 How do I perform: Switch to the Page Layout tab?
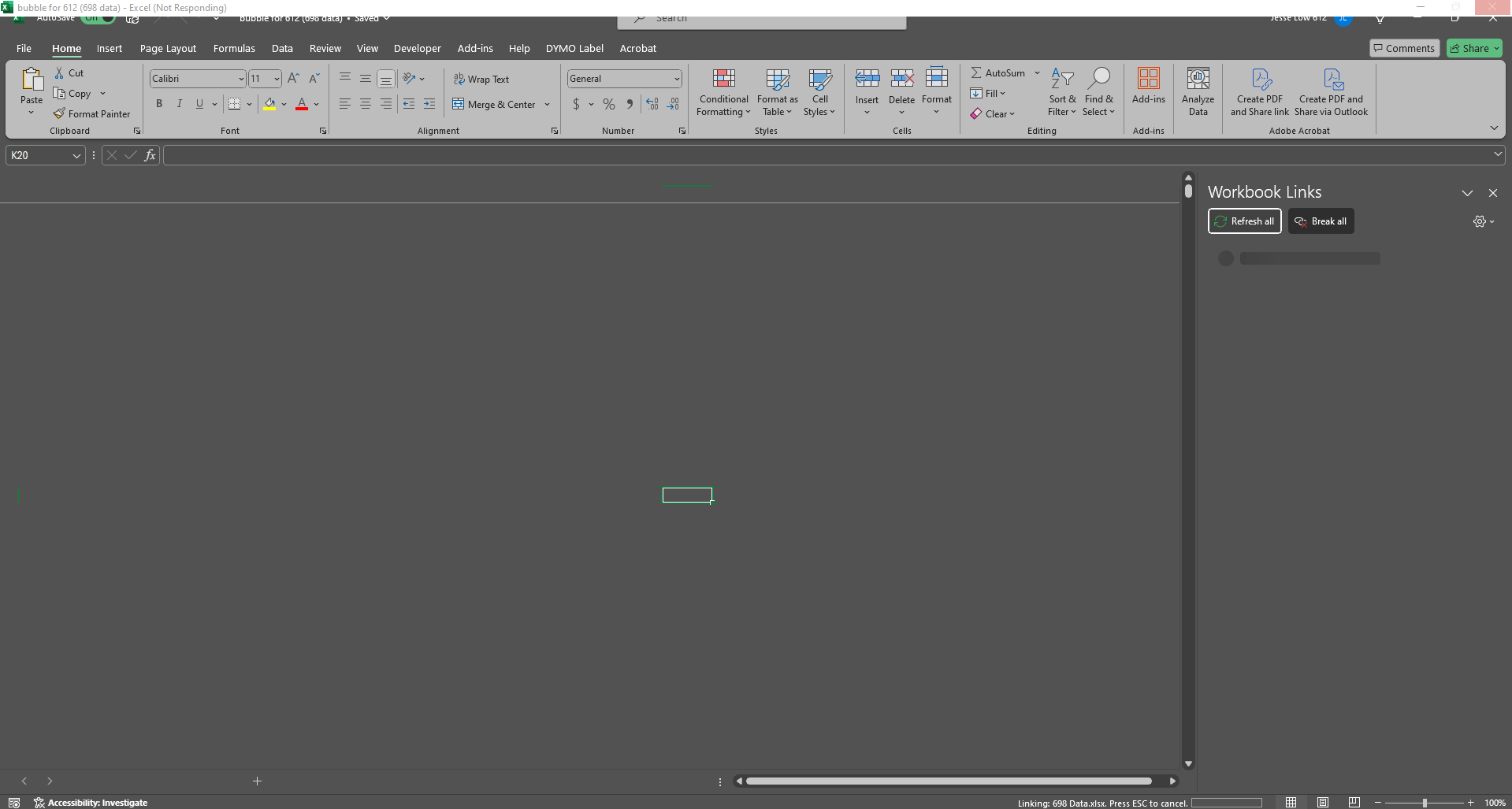pyautogui.click(x=168, y=48)
